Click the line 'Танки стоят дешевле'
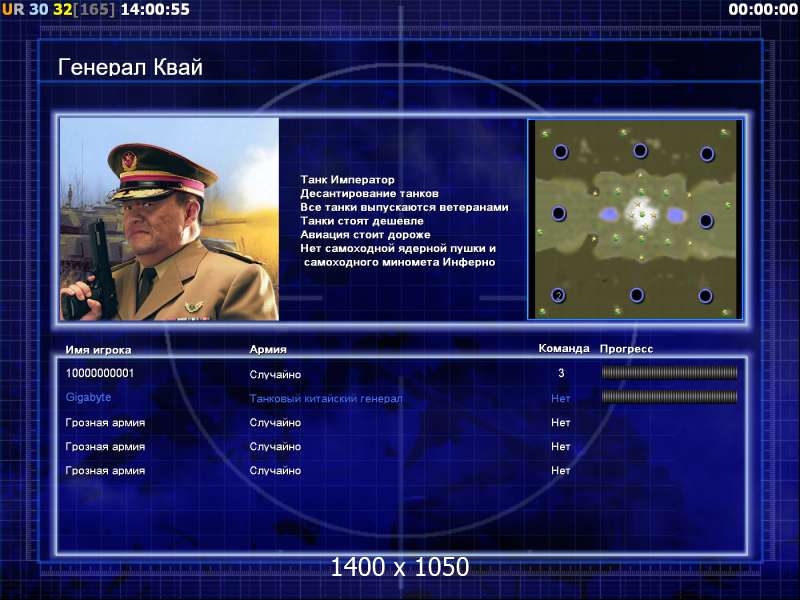Screen dimensions: 800x600 click(362, 221)
